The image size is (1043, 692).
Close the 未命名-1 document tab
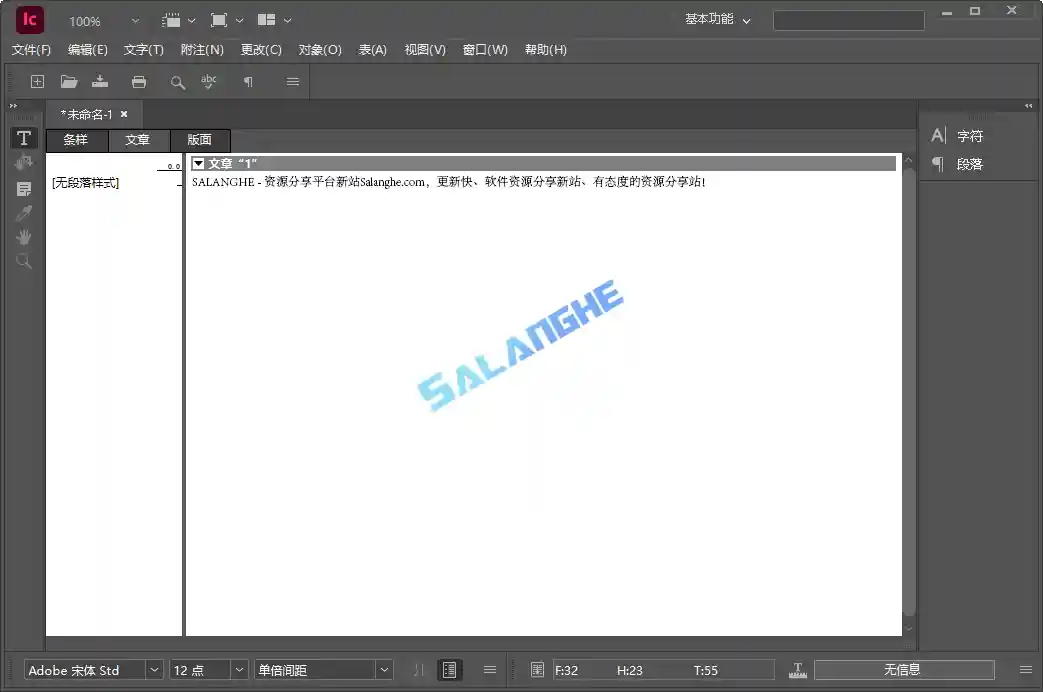pos(123,114)
